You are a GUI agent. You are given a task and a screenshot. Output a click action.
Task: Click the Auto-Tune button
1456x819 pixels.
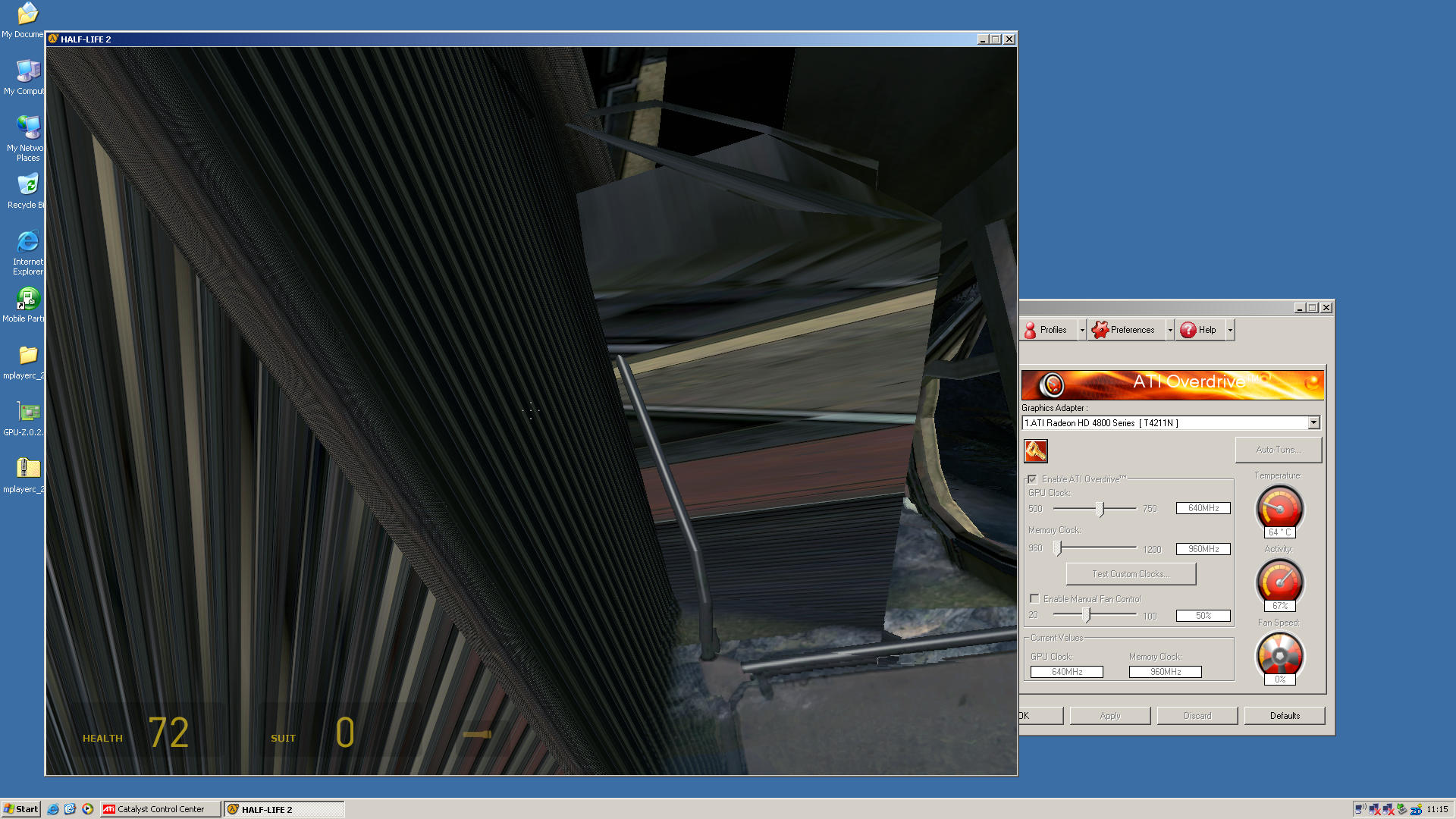pyautogui.click(x=1278, y=450)
